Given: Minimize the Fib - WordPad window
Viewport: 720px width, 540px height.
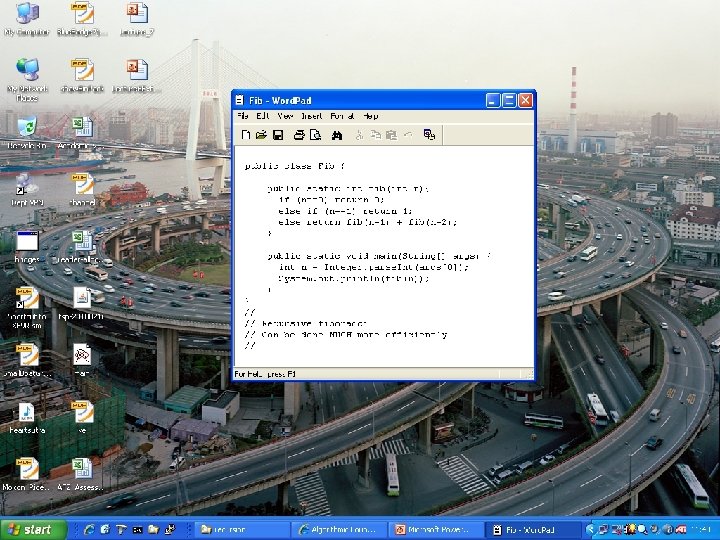Looking at the screenshot, I should [x=493, y=101].
